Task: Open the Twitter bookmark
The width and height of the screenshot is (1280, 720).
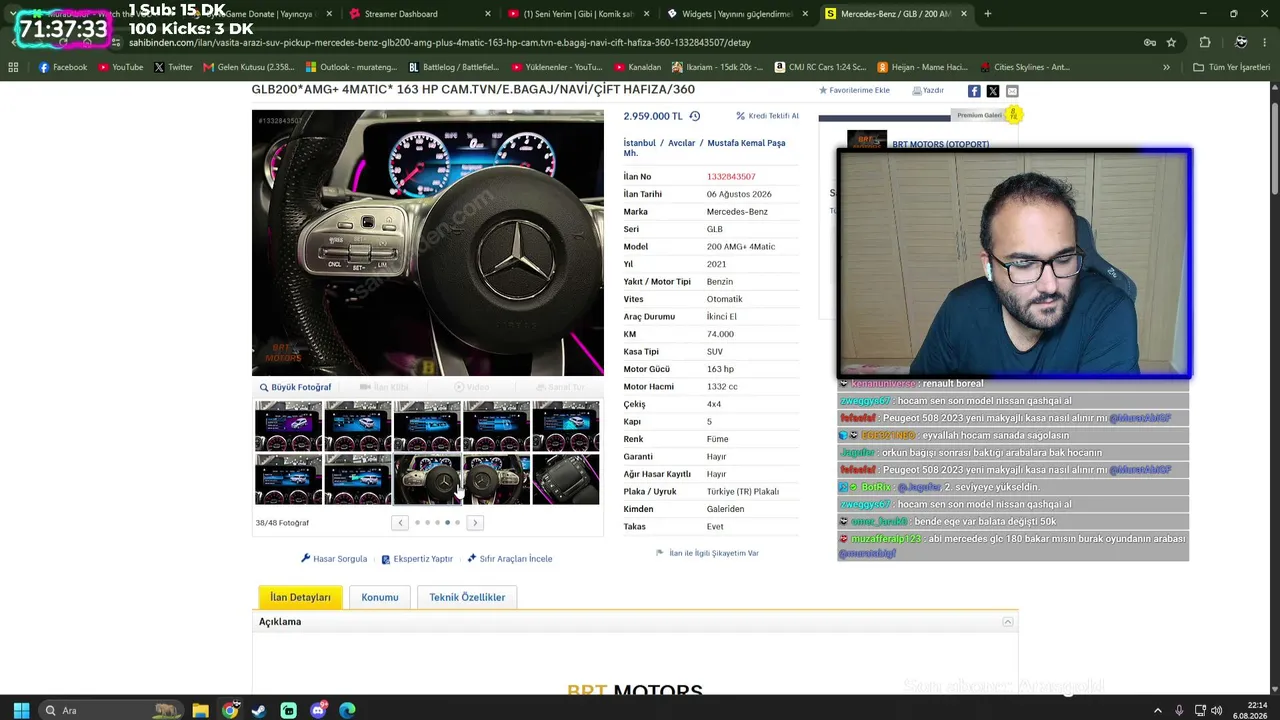Action: point(173,67)
